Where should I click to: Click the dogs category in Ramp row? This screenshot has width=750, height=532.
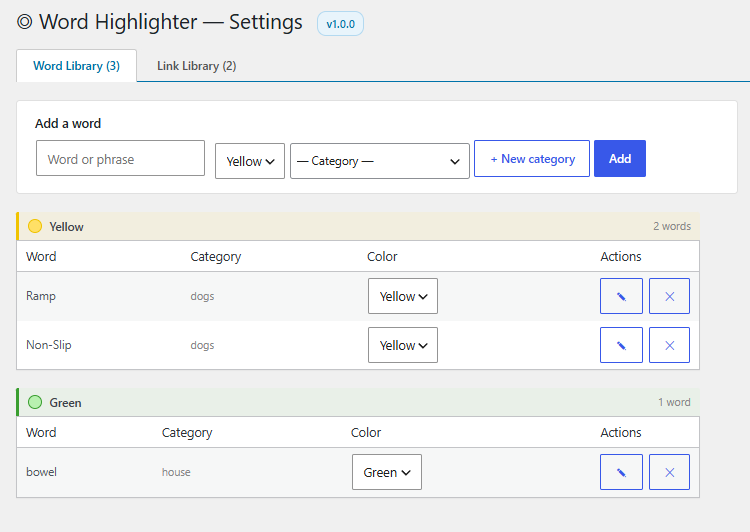202,297
